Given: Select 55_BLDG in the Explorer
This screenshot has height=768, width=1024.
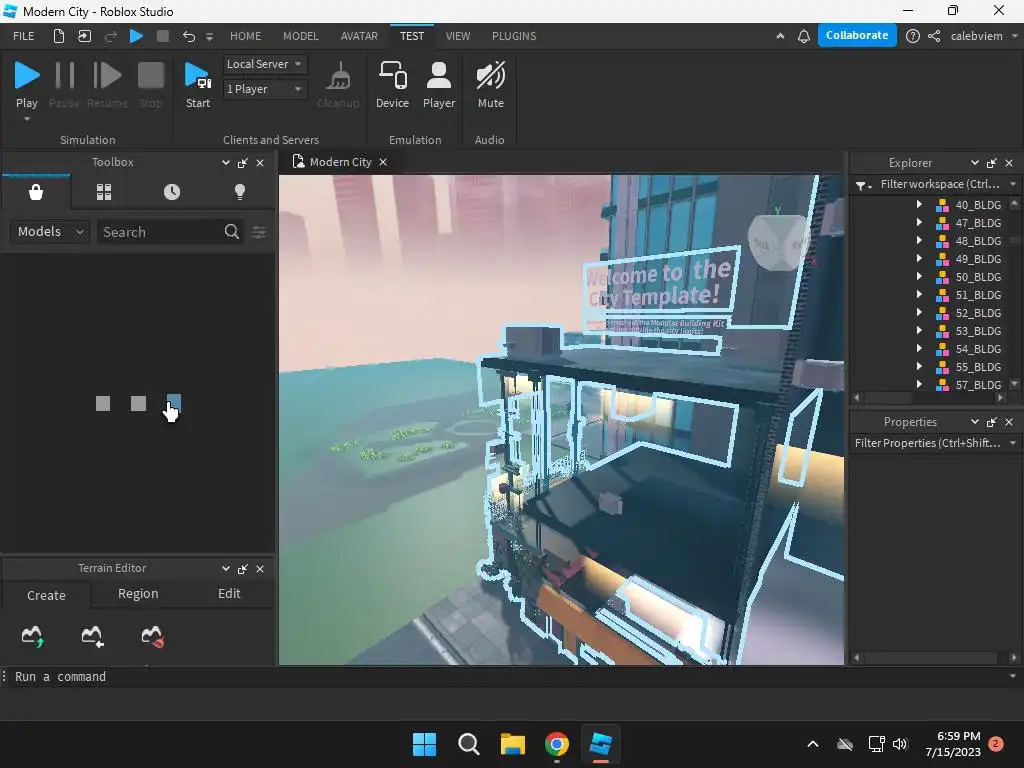Looking at the screenshot, I should (978, 367).
